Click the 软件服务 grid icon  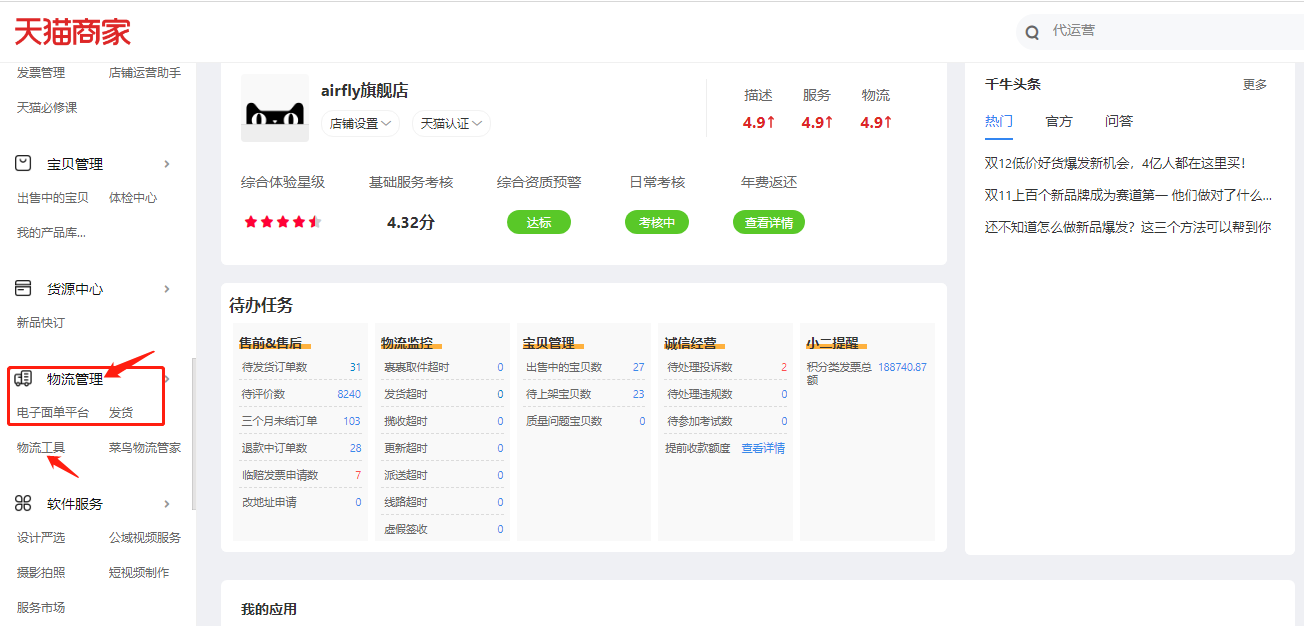pos(23,503)
